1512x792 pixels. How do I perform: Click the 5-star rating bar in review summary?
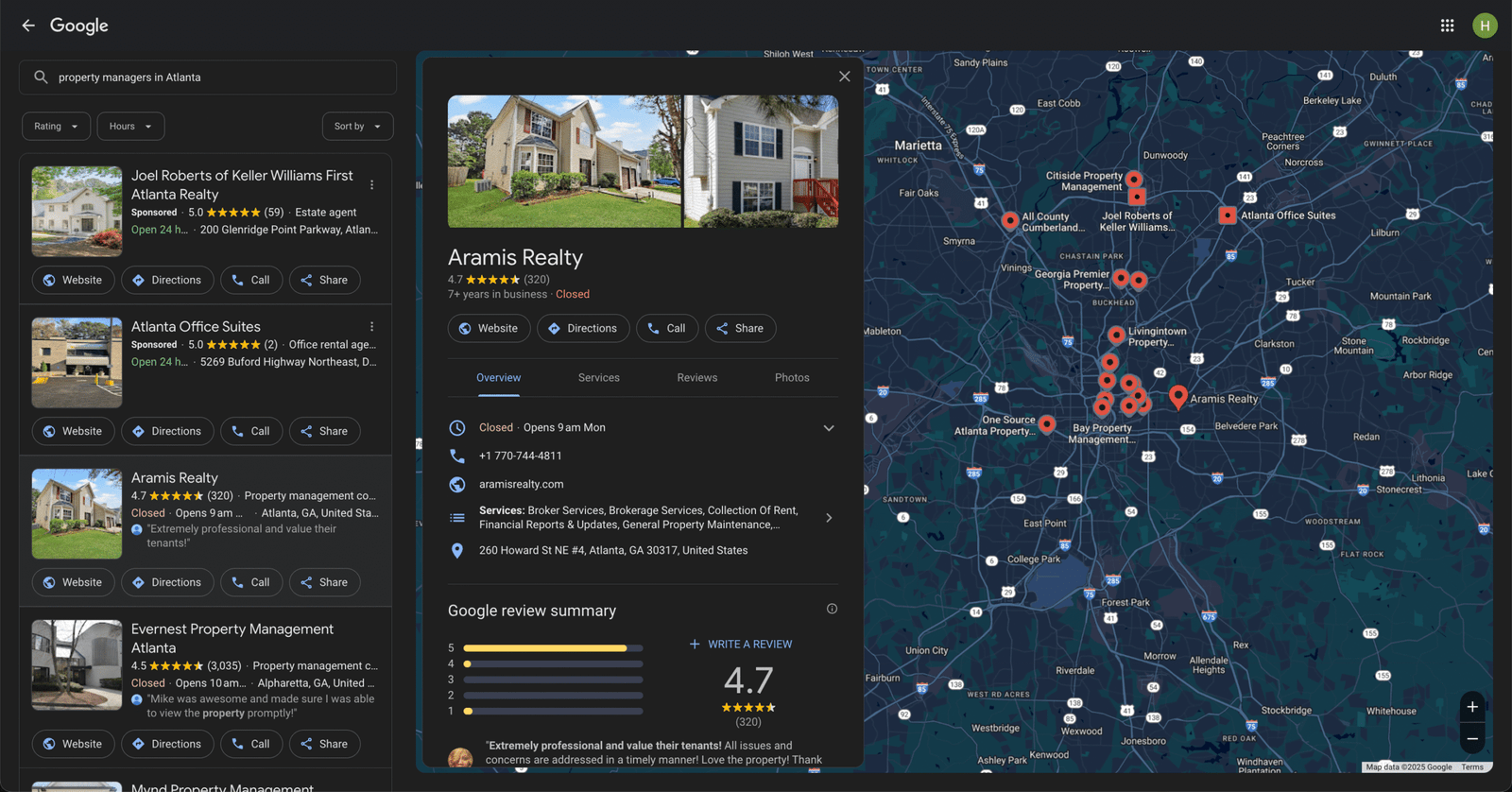pyautogui.click(x=553, y=648)
